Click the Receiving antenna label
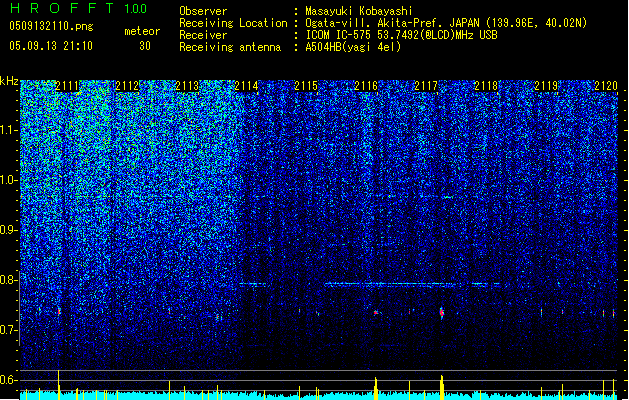This screenshot has height=400, width=629. coord(230,47)
